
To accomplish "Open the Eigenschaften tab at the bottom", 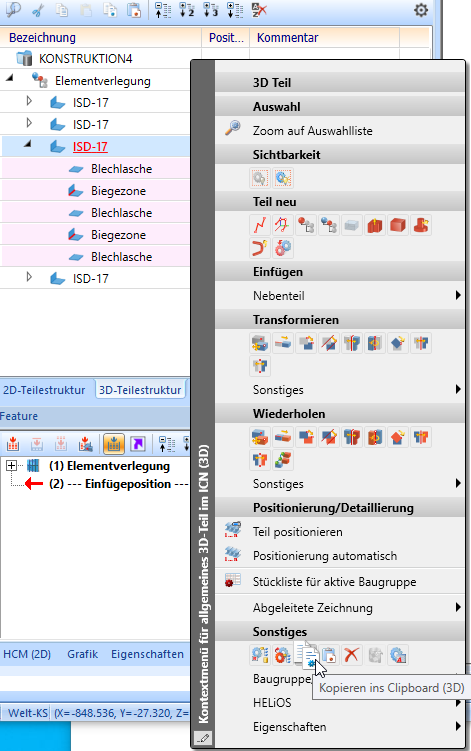I will click(x=148, y=654).
